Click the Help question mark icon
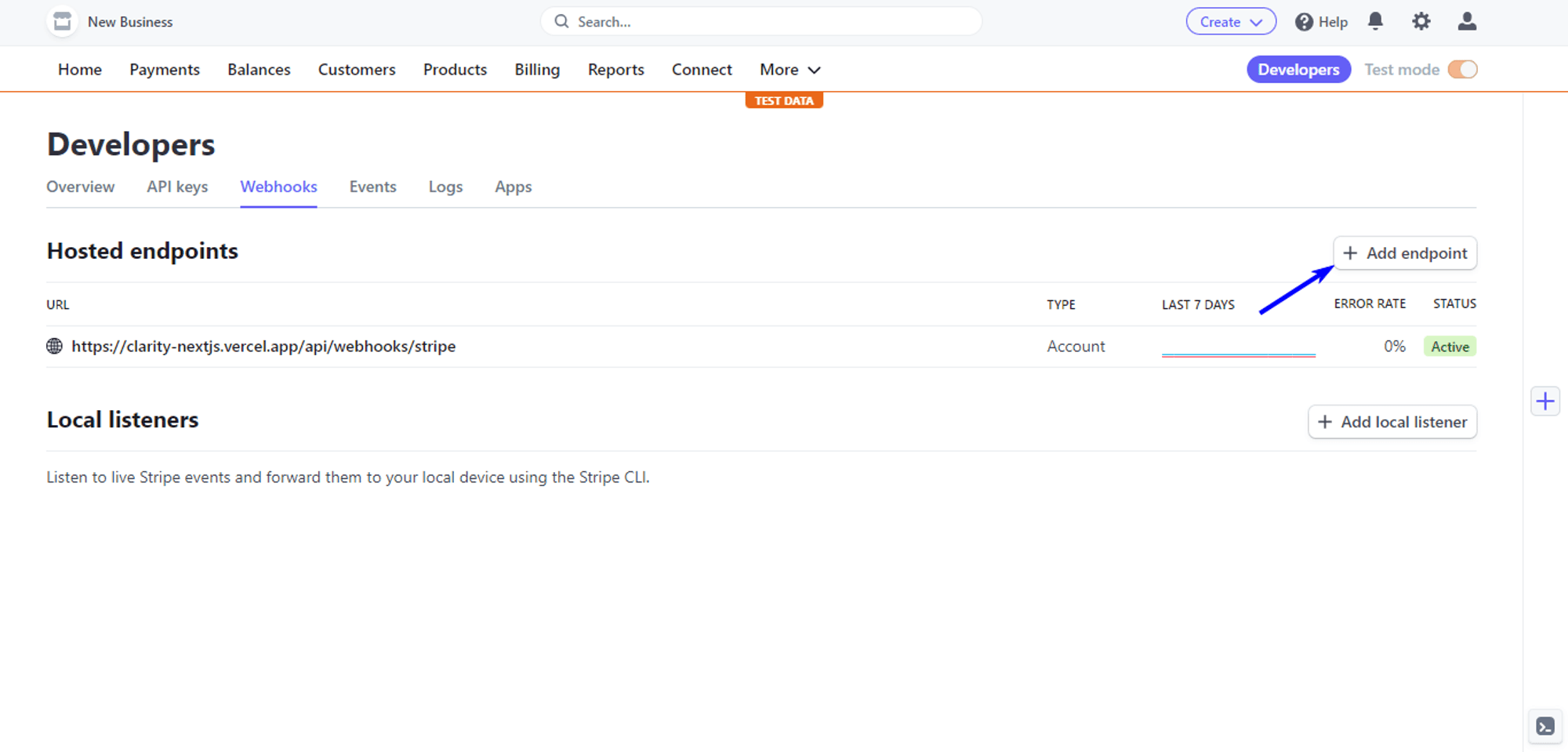The width and height of the screenshot is (1568, 752). click(1304, 22)
